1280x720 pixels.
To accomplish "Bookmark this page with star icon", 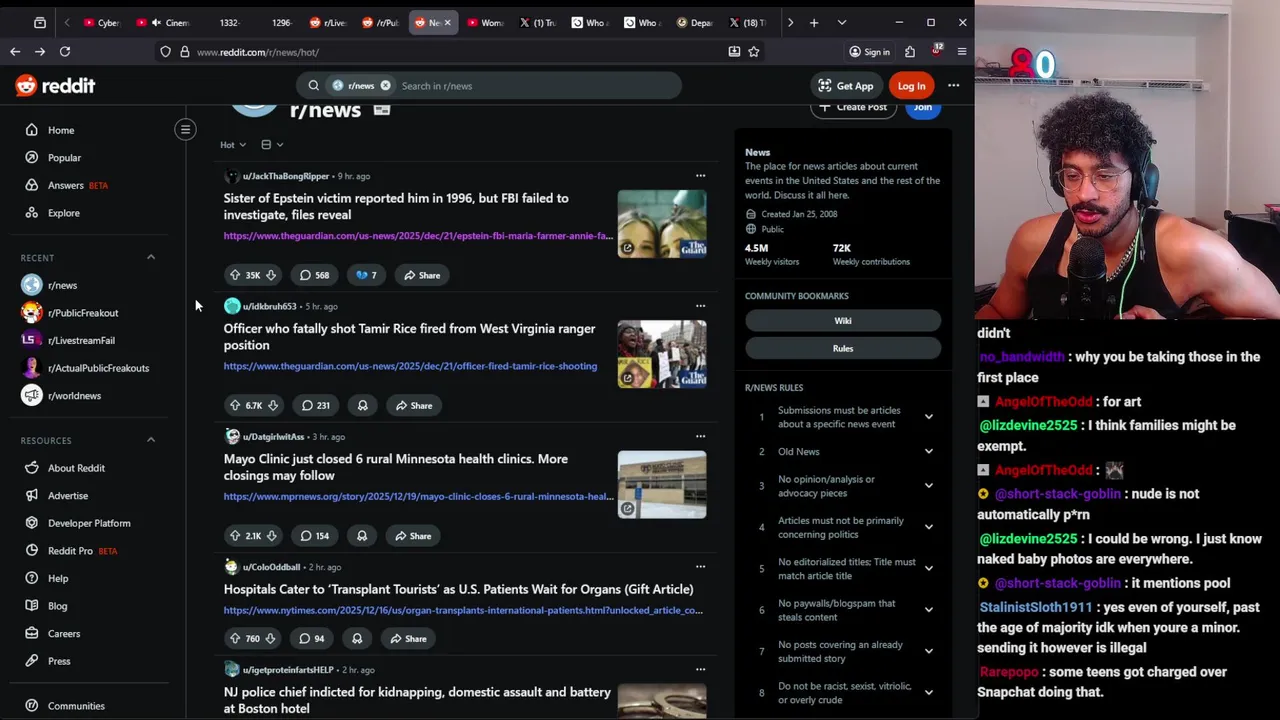I will coord(754,52).
